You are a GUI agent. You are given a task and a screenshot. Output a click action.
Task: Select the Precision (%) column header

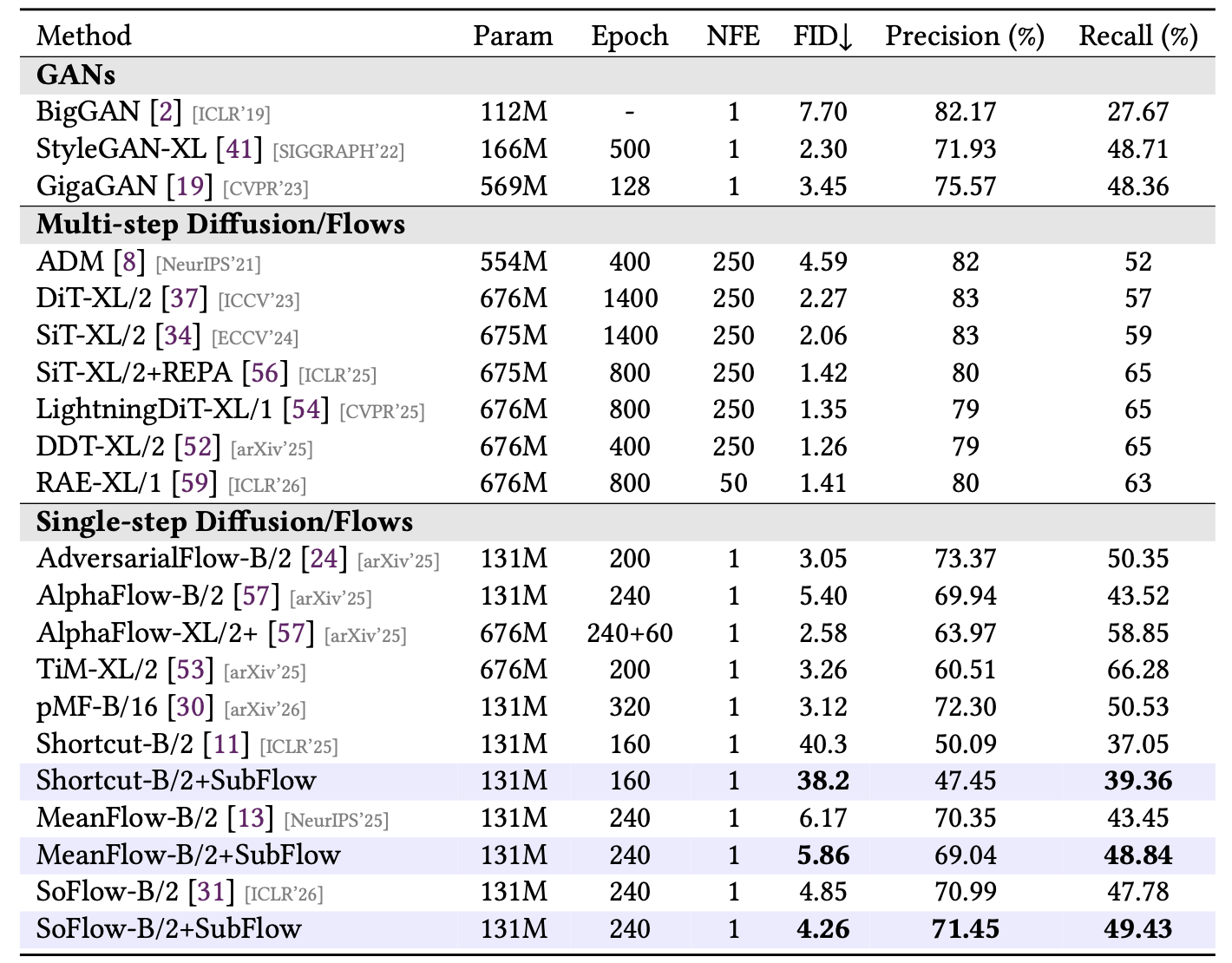tap(962, 36)
